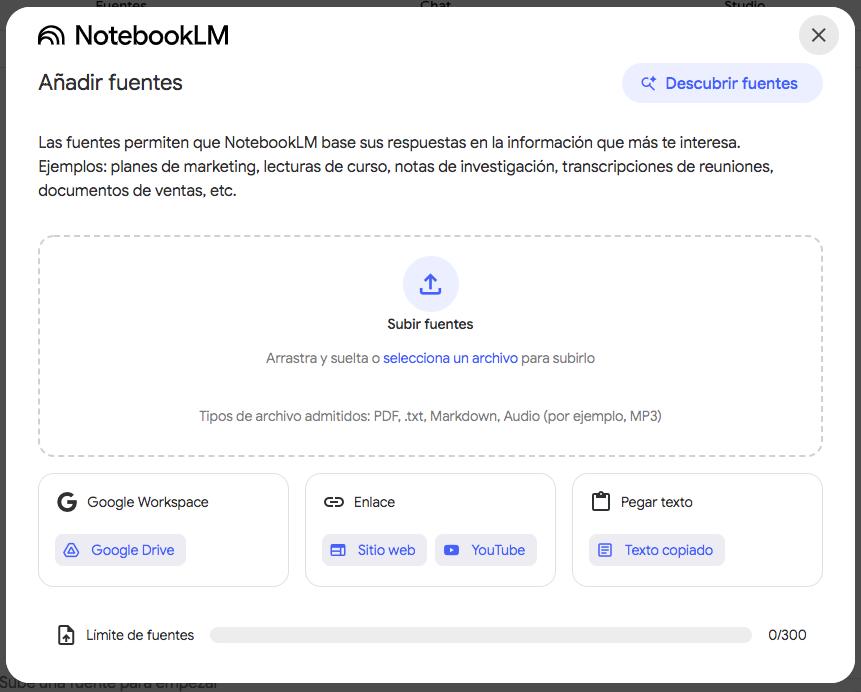Select the Texto copiado option
The image size is (861, 692).
657,550
